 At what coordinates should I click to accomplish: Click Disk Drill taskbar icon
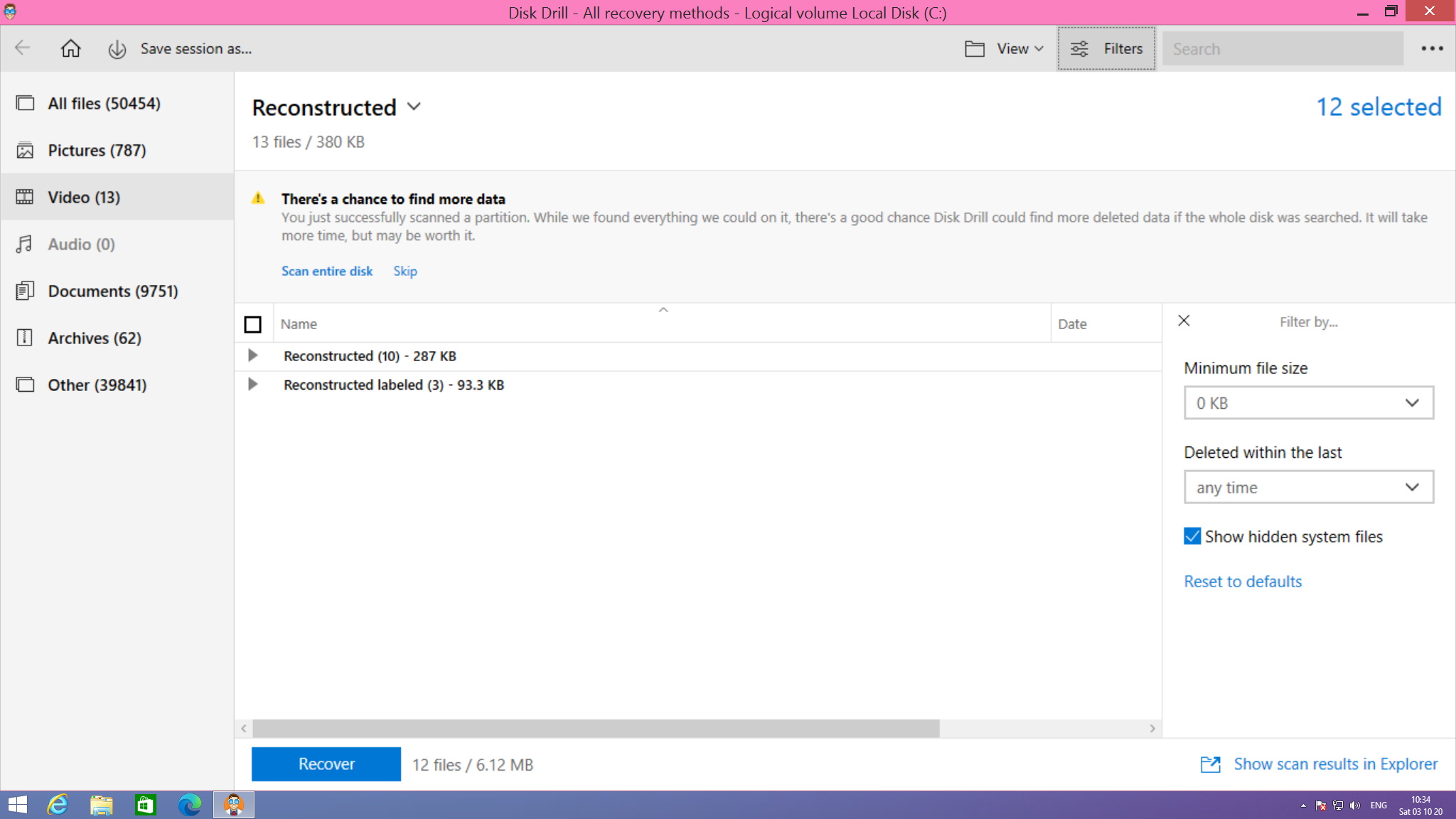tap(234, 805)
